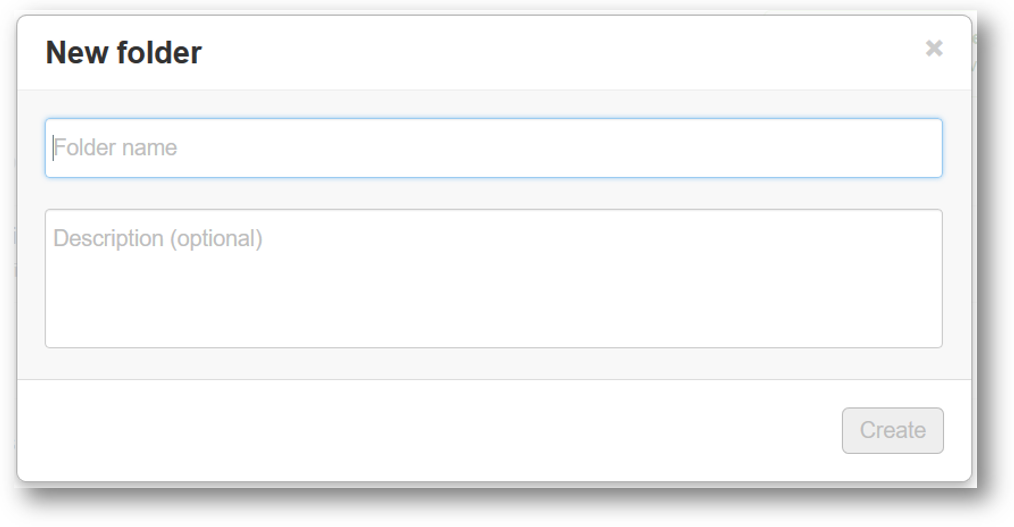Click the Create button
This screenshot has width=1014, height=527.
point(892,431)
